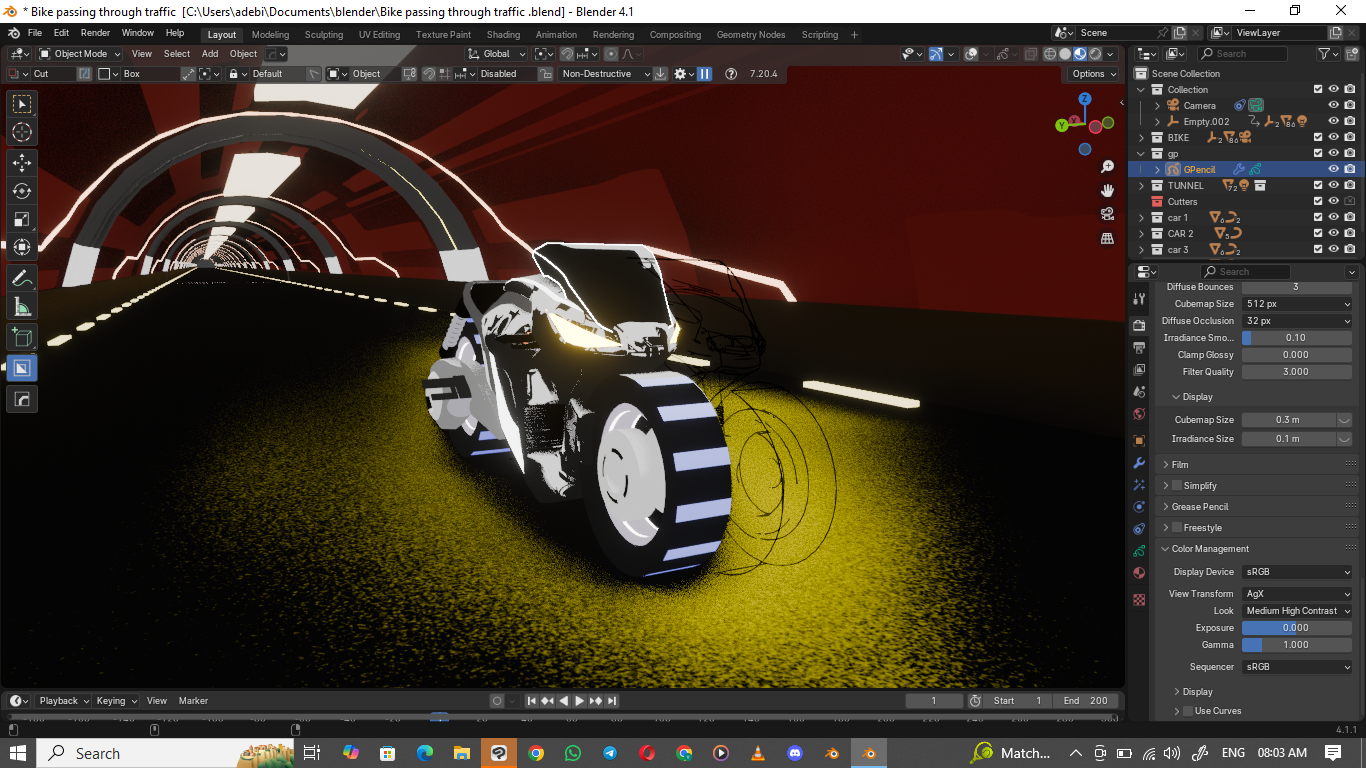
Task: Disable Camera object in renders
Action: point(1350,105)
